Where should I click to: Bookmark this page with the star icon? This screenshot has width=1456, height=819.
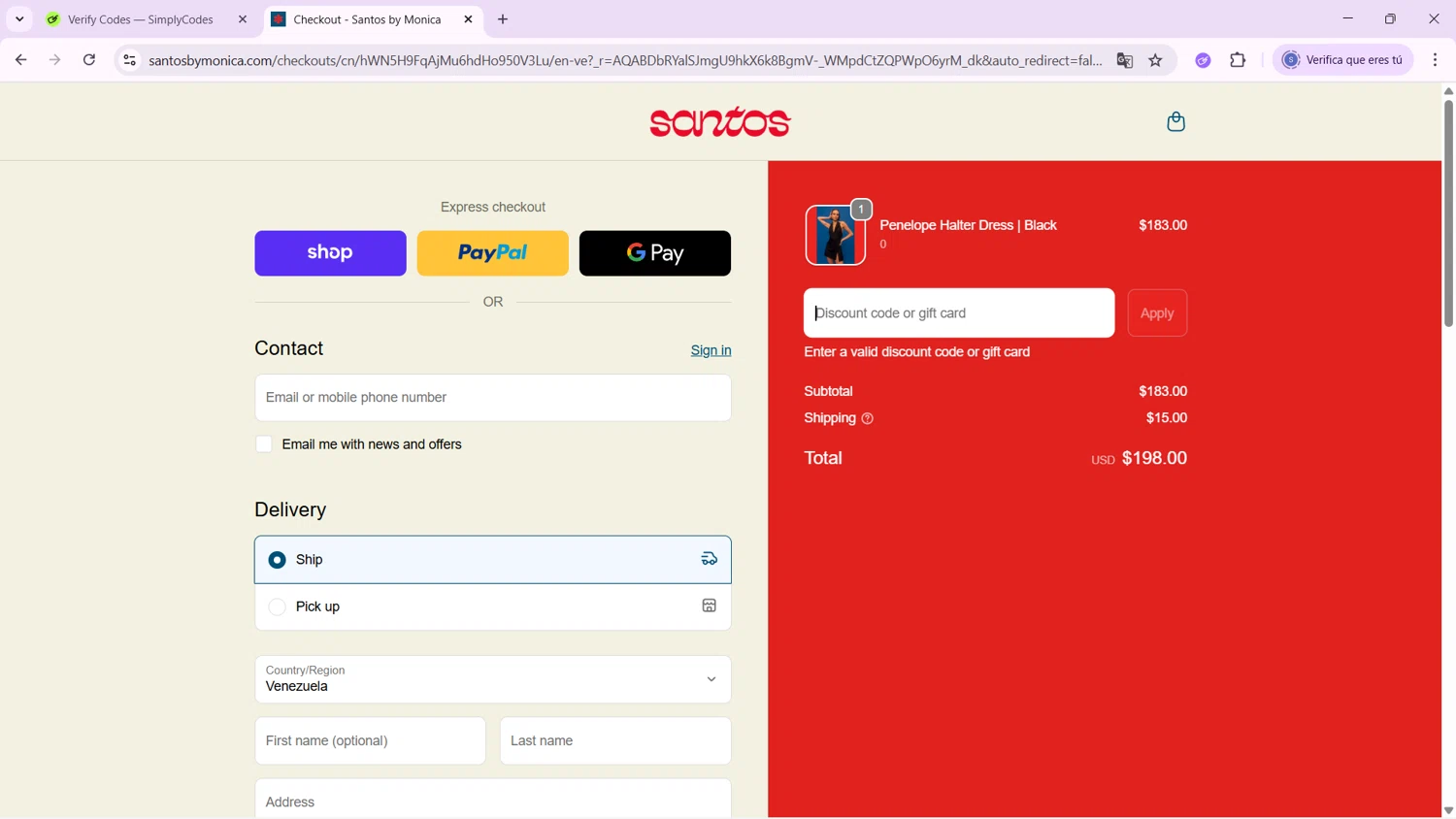(x=1155, y=60)
